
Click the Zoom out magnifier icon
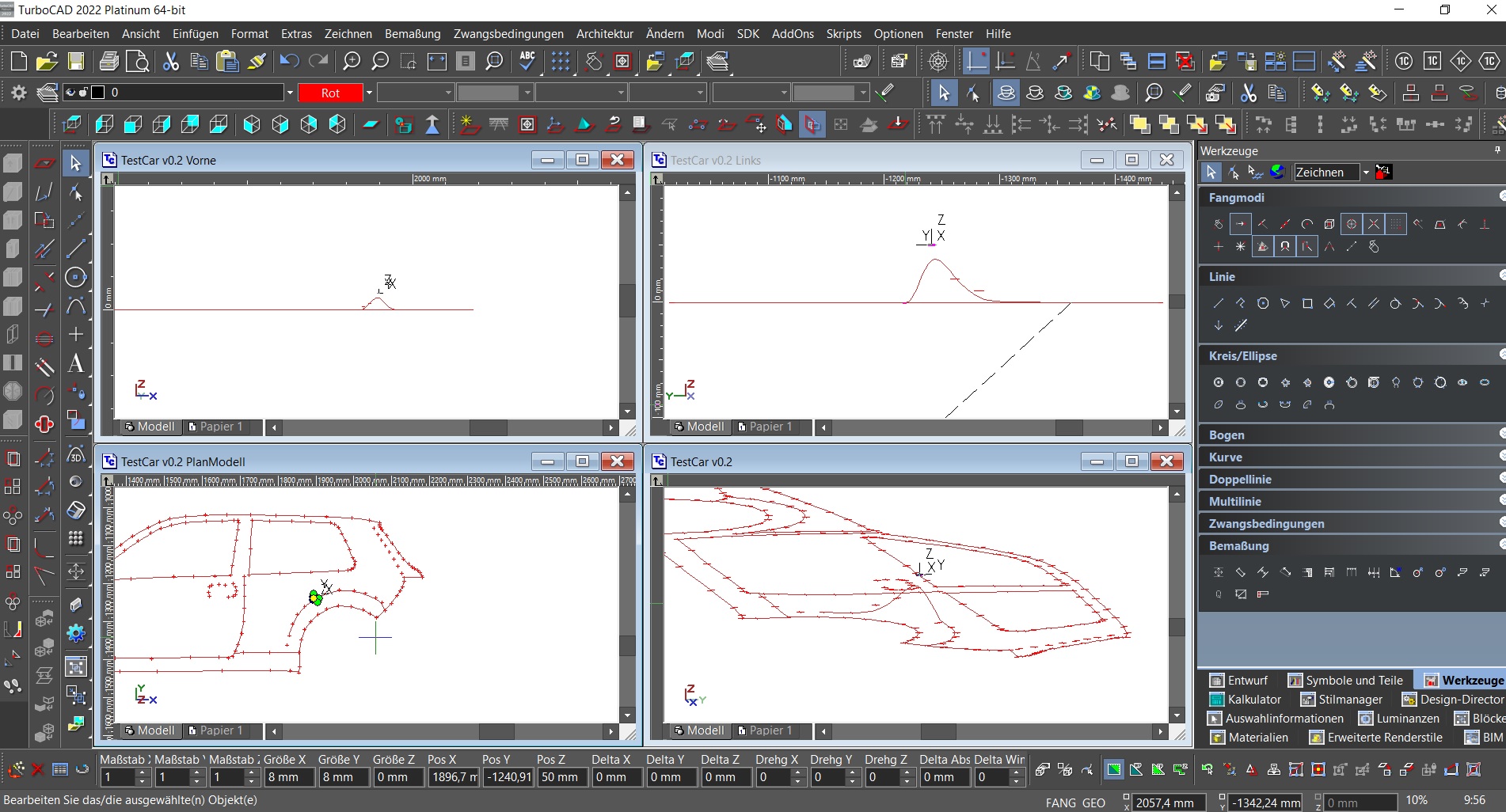380,61
